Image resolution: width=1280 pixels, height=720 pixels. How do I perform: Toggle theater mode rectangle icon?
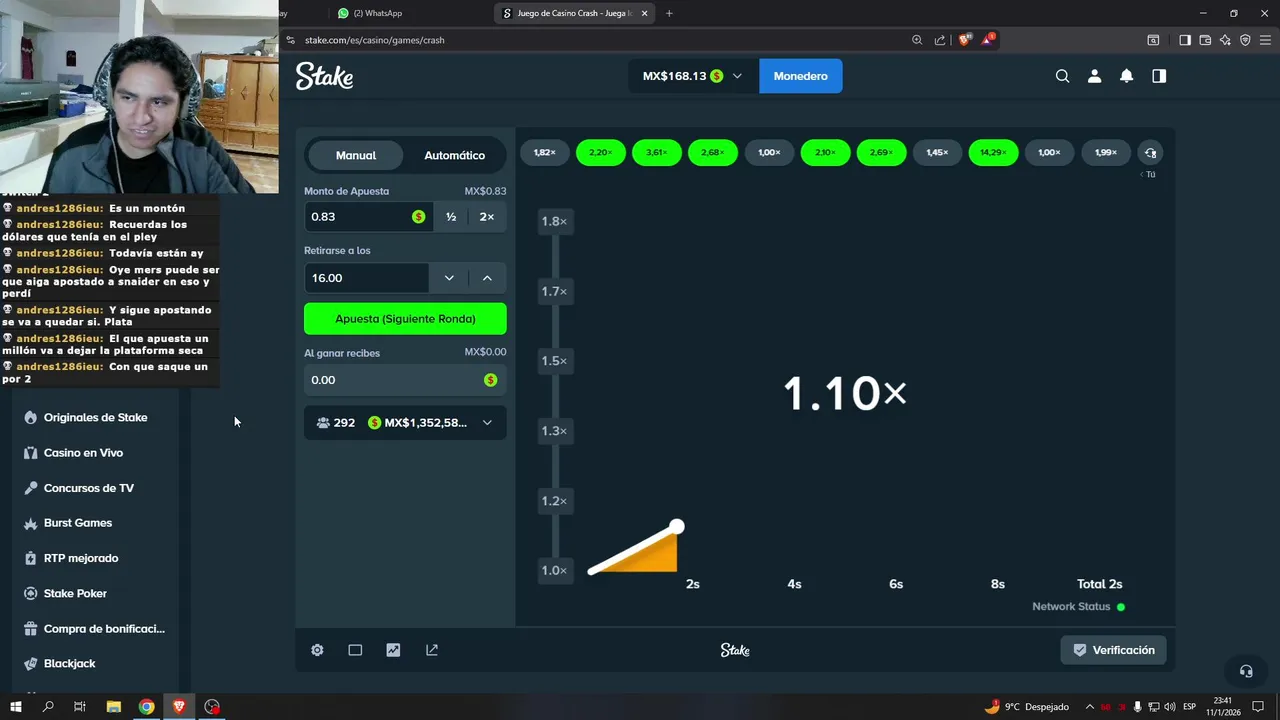click(355, 650)
